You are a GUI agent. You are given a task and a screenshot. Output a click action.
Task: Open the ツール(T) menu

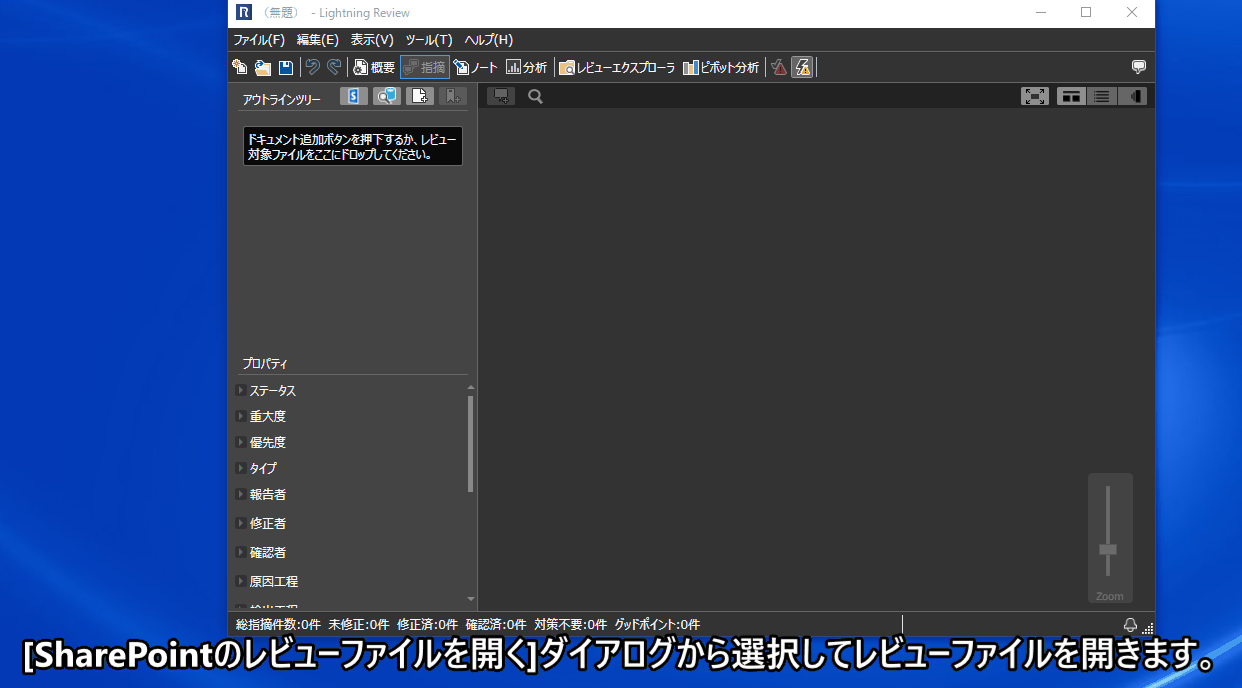429,40
